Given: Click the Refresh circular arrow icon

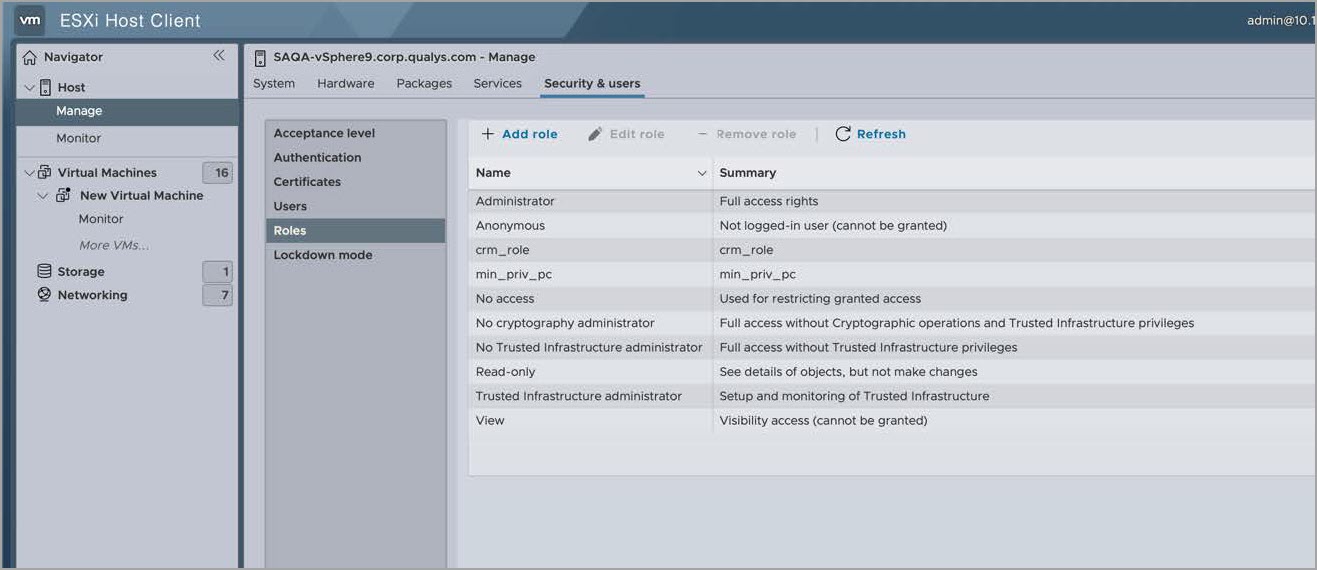Looking at the screenshot, I should pyautogui.click(x=843, y=134).
